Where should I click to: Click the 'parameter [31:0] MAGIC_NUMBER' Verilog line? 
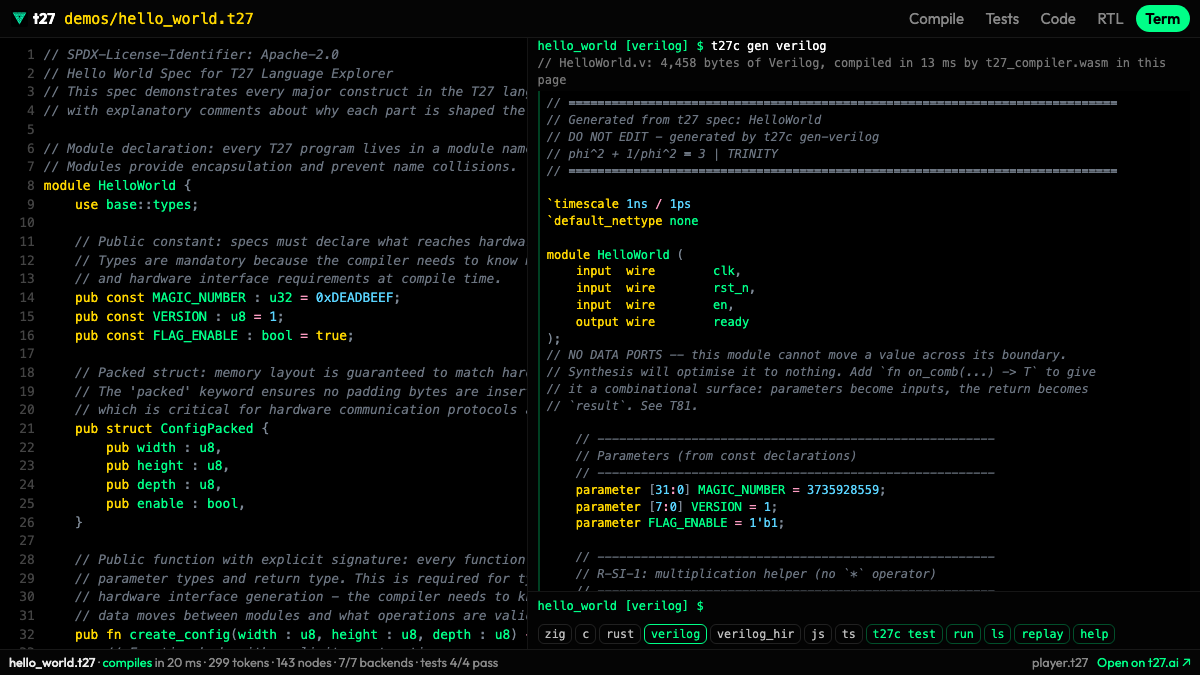pos(731,489)
